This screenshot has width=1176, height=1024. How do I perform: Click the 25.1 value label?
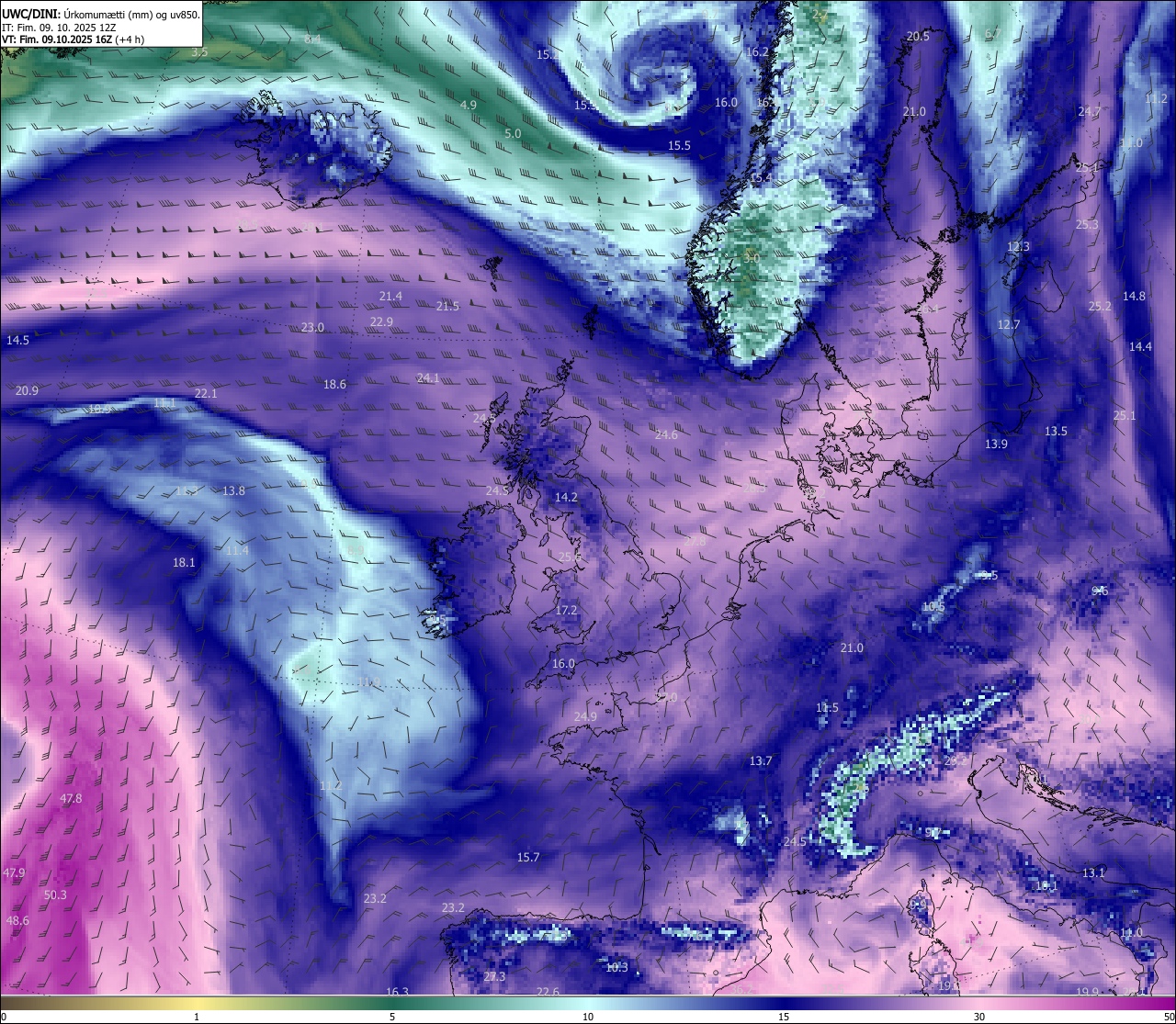[x=1125, y=415]
